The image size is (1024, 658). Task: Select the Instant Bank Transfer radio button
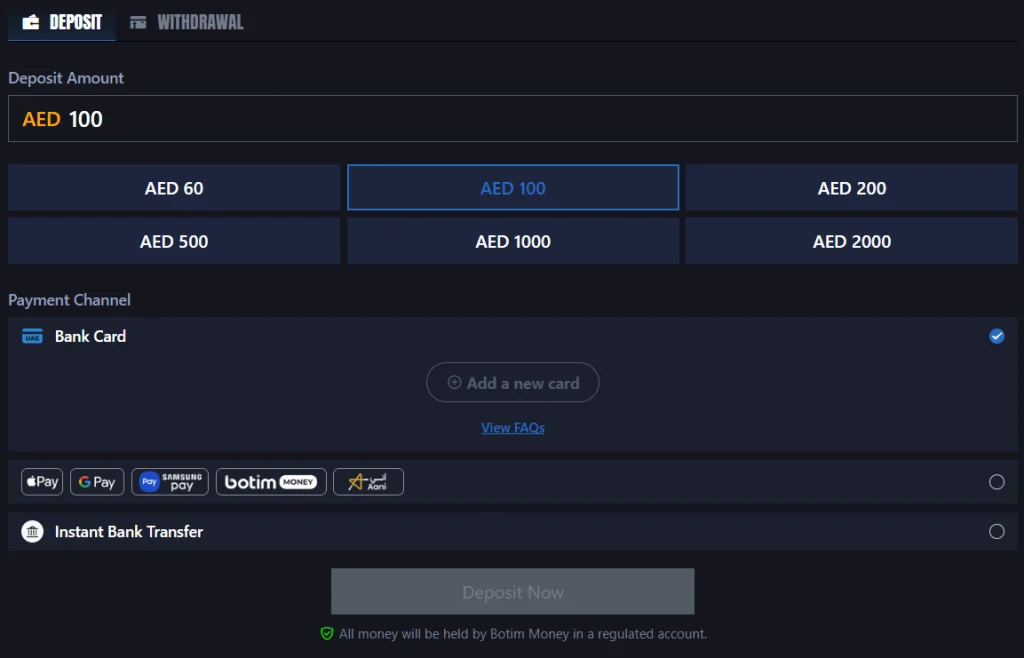[x=997, y=531]
